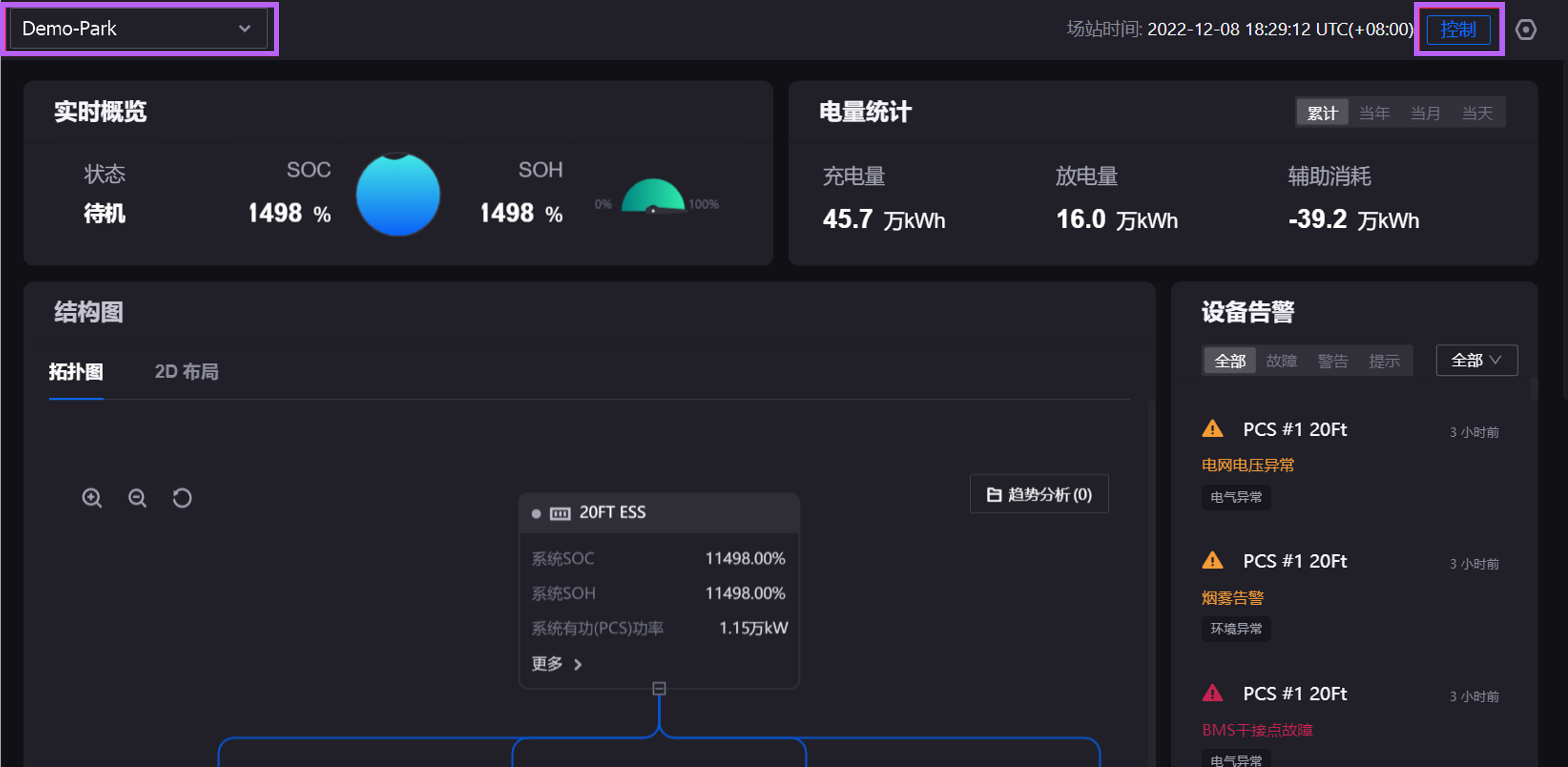Click the 烟雾告警 warning triangle icon
1568x767 pixels.
pyautogui.click(x=1212, y=561)
